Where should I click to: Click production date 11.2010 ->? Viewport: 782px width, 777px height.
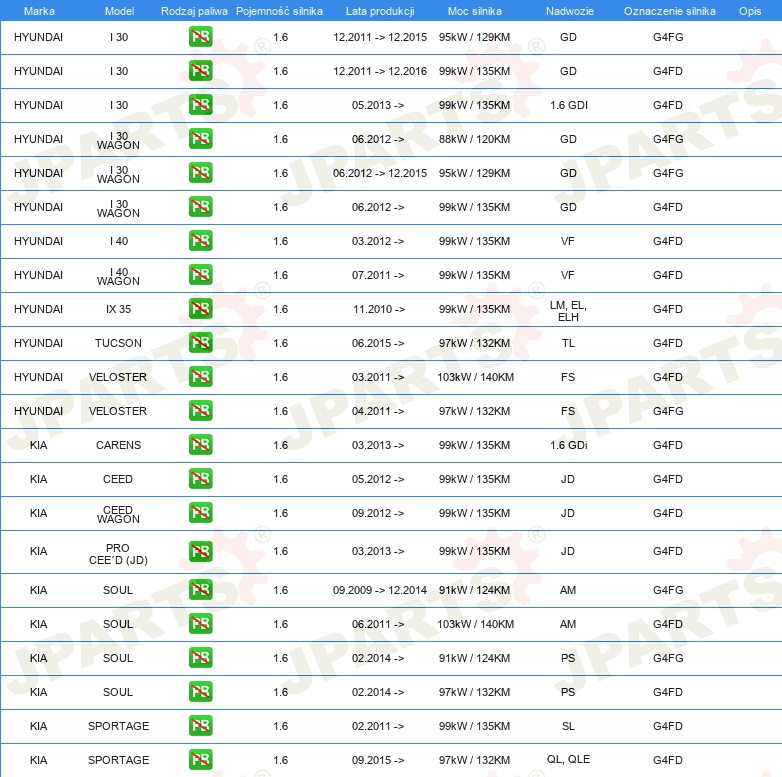coord(379,309)
